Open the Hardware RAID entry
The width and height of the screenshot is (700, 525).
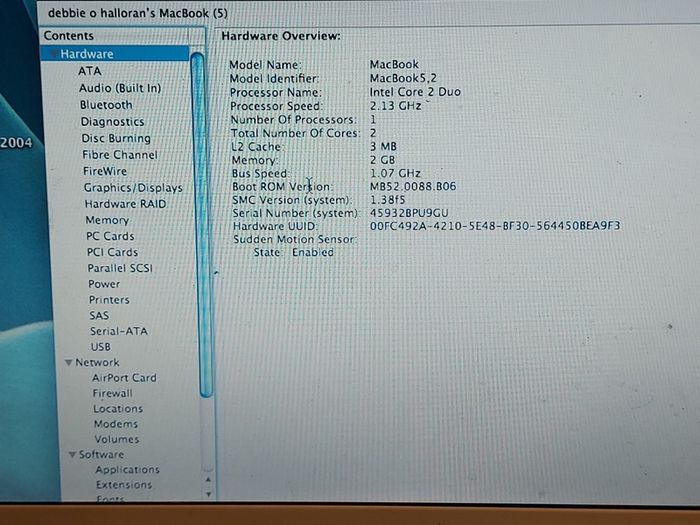(x=125, y=204)
